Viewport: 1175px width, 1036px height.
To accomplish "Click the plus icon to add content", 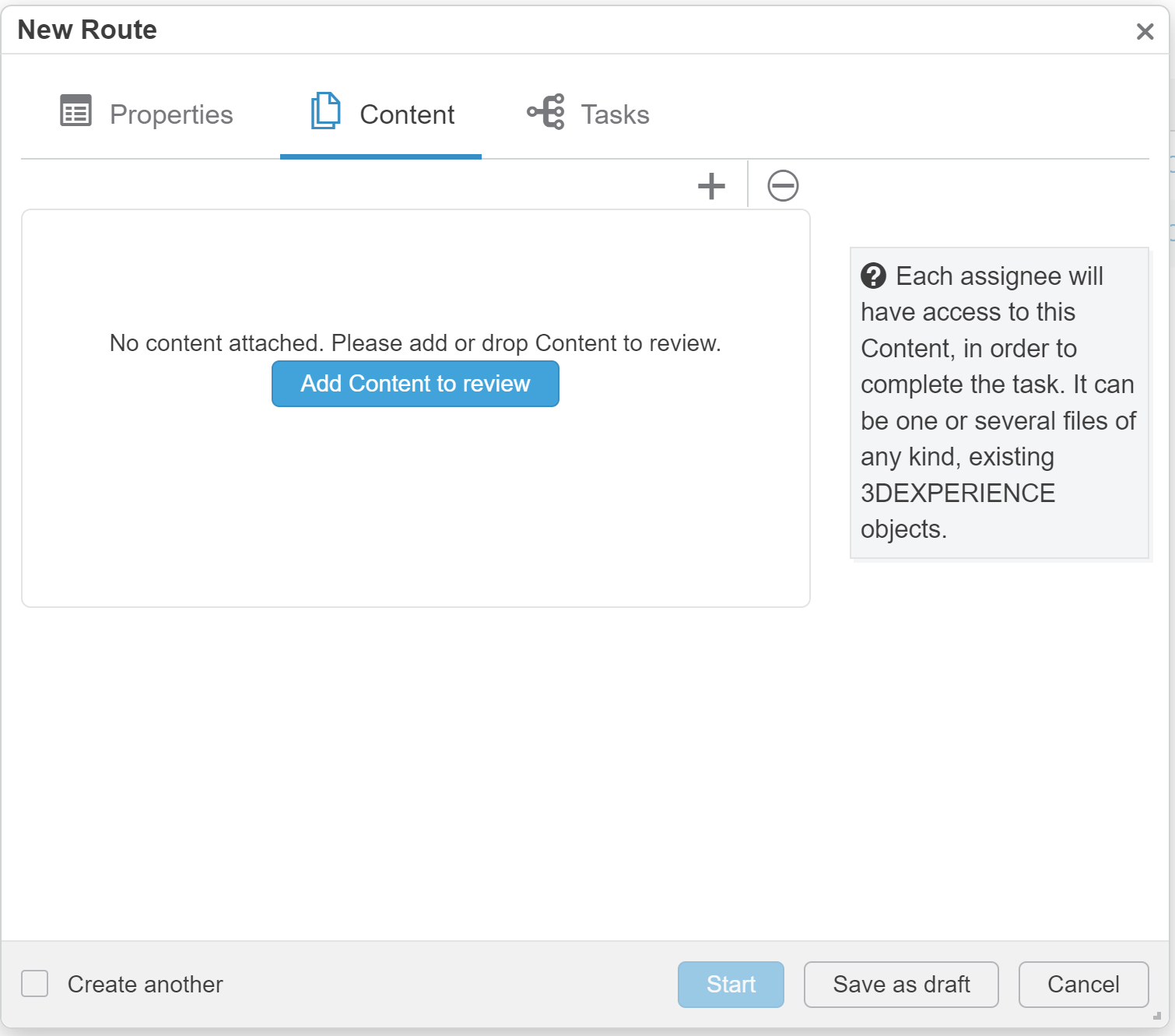I will (x=711, y=186).
